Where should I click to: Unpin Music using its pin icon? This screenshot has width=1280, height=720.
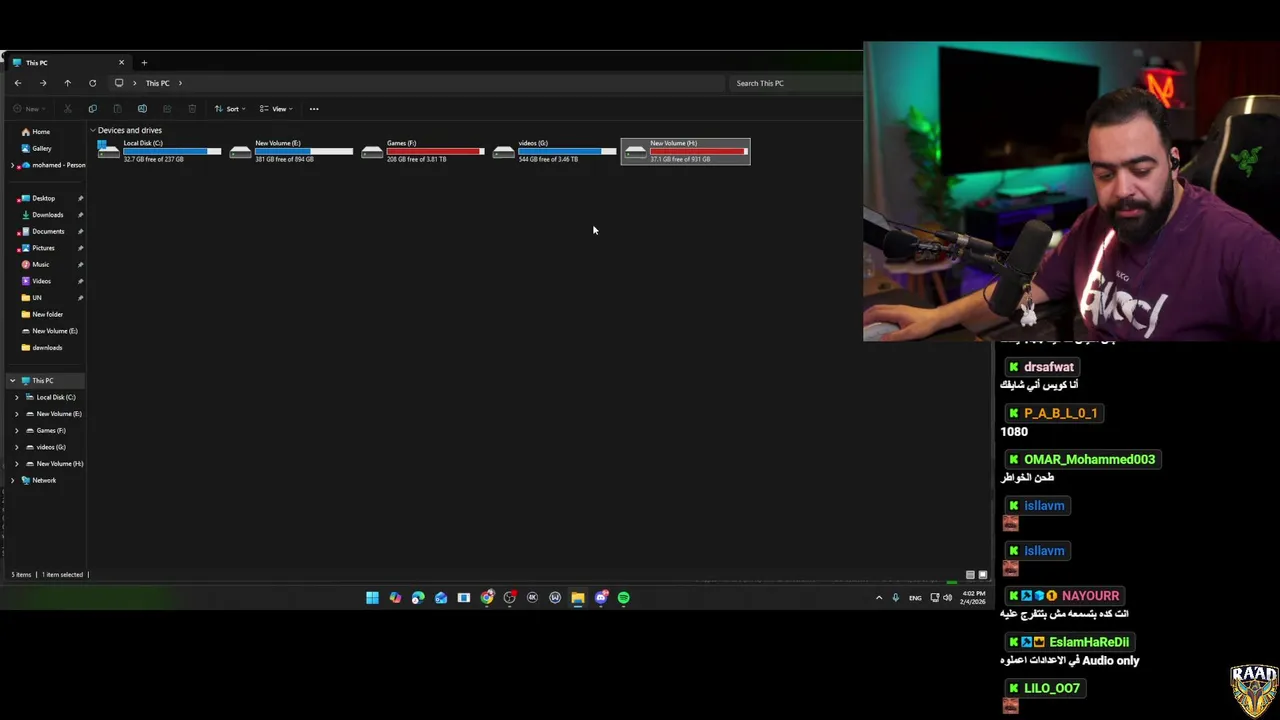click(x=80, y=264)
